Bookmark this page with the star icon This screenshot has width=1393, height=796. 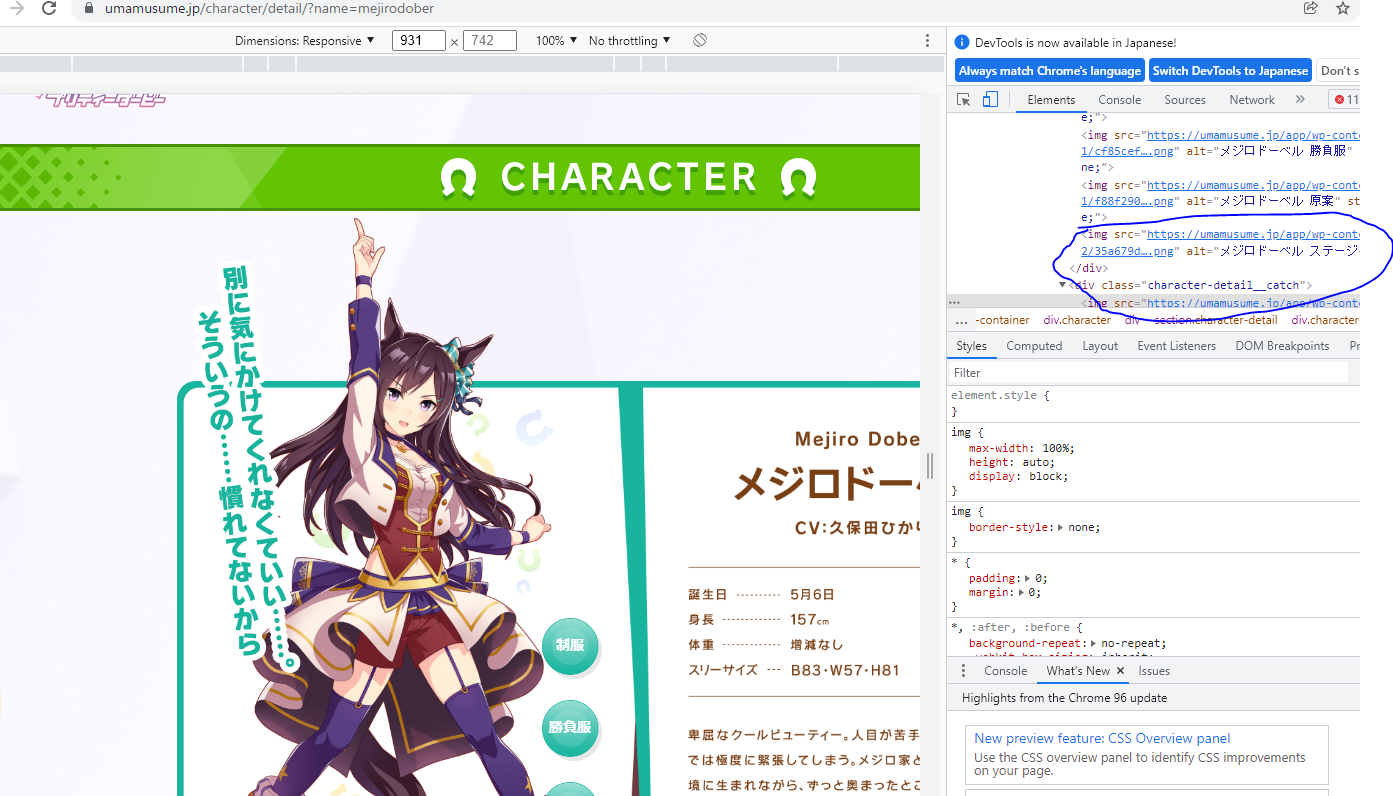[x=1343, y=8]
